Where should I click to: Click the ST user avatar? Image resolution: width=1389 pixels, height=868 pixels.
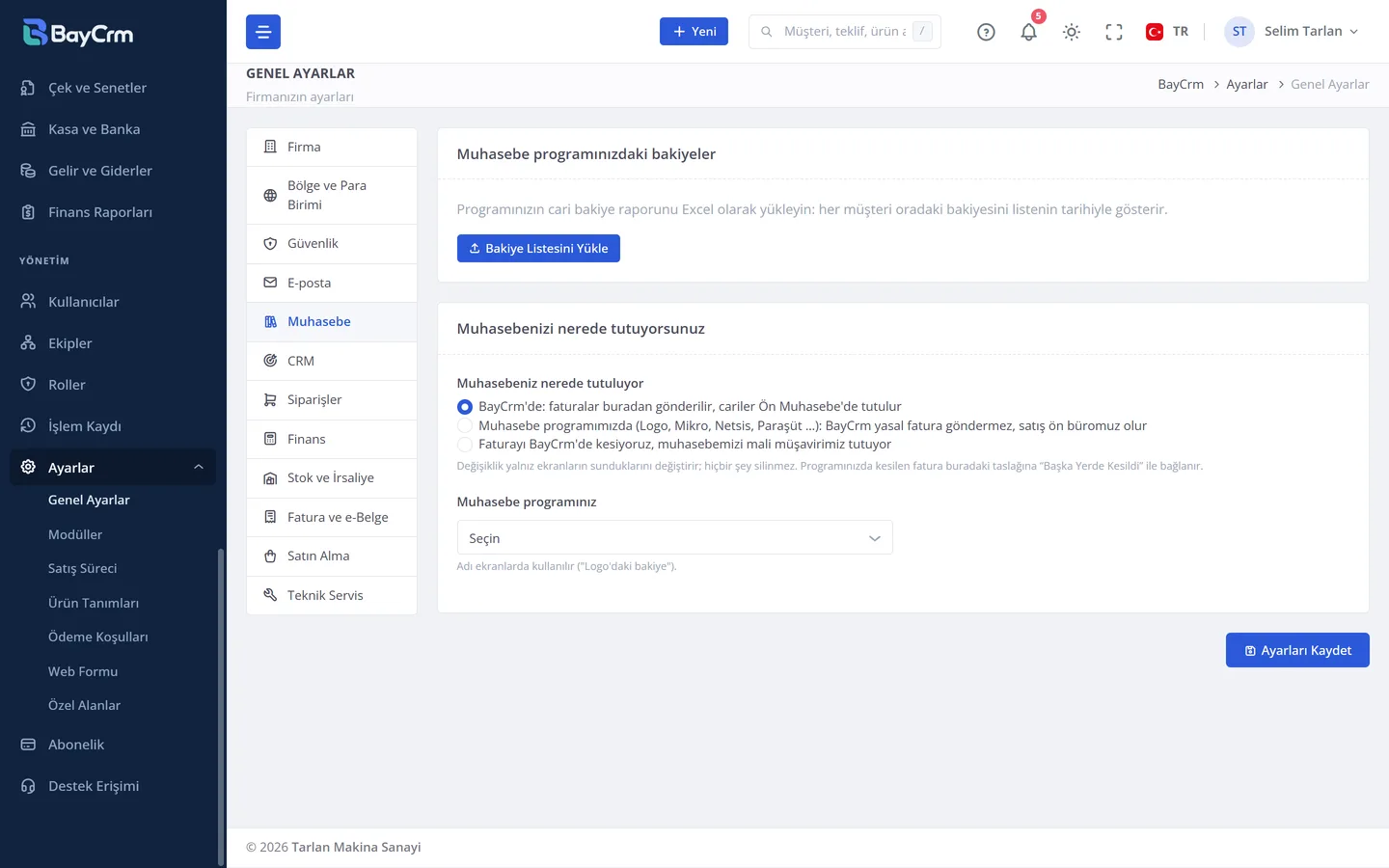click(x=1239, y=32)
